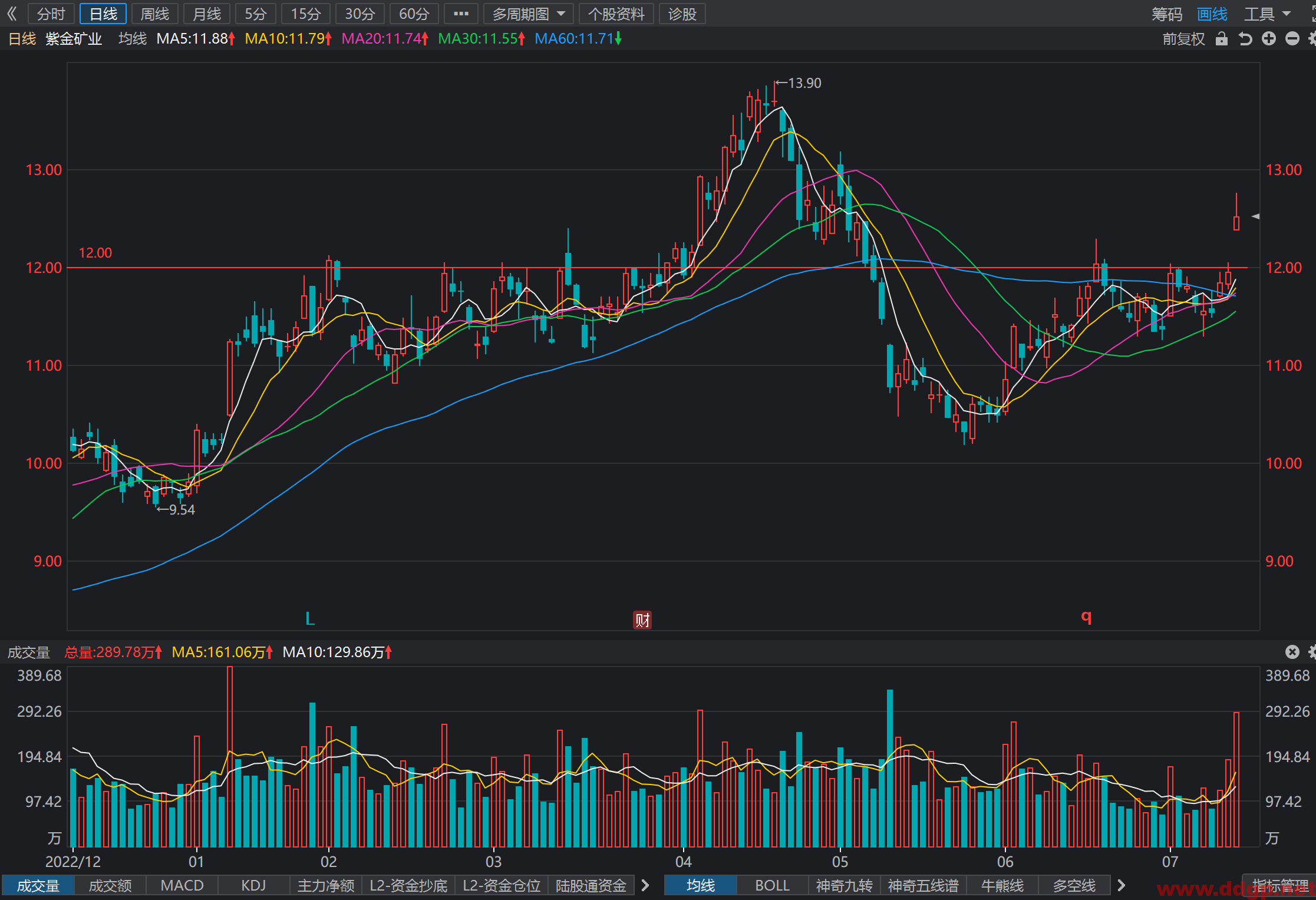This screenshot has height=900, width=1316.
Task: Click the red q marker on chart
Action: coord(1086,617)
